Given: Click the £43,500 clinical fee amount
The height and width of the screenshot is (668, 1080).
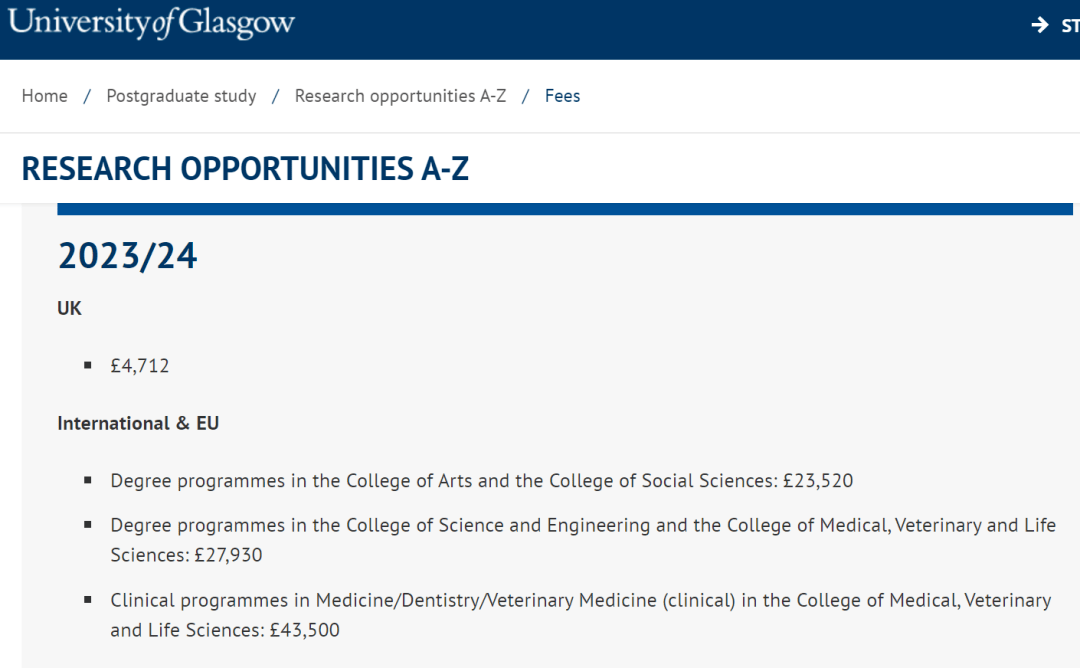Looking at the screenshot, I should 304,630.
